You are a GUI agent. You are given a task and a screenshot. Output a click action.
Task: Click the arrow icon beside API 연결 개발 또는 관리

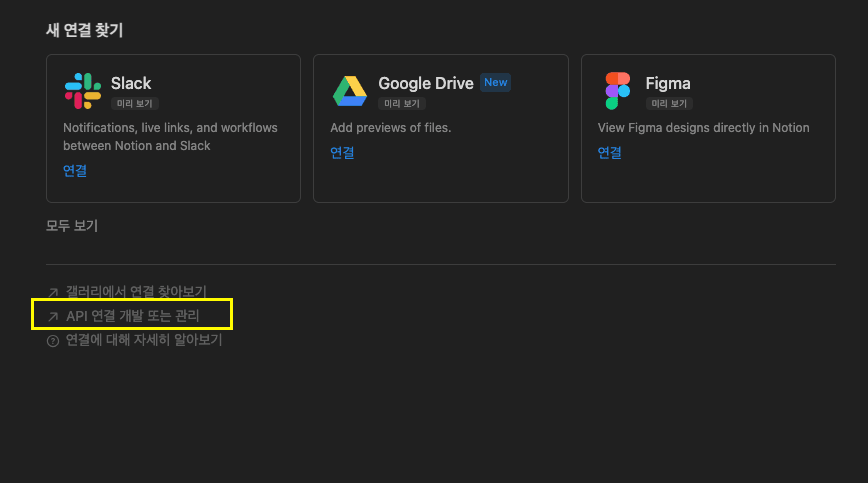(x=53, y=317)
